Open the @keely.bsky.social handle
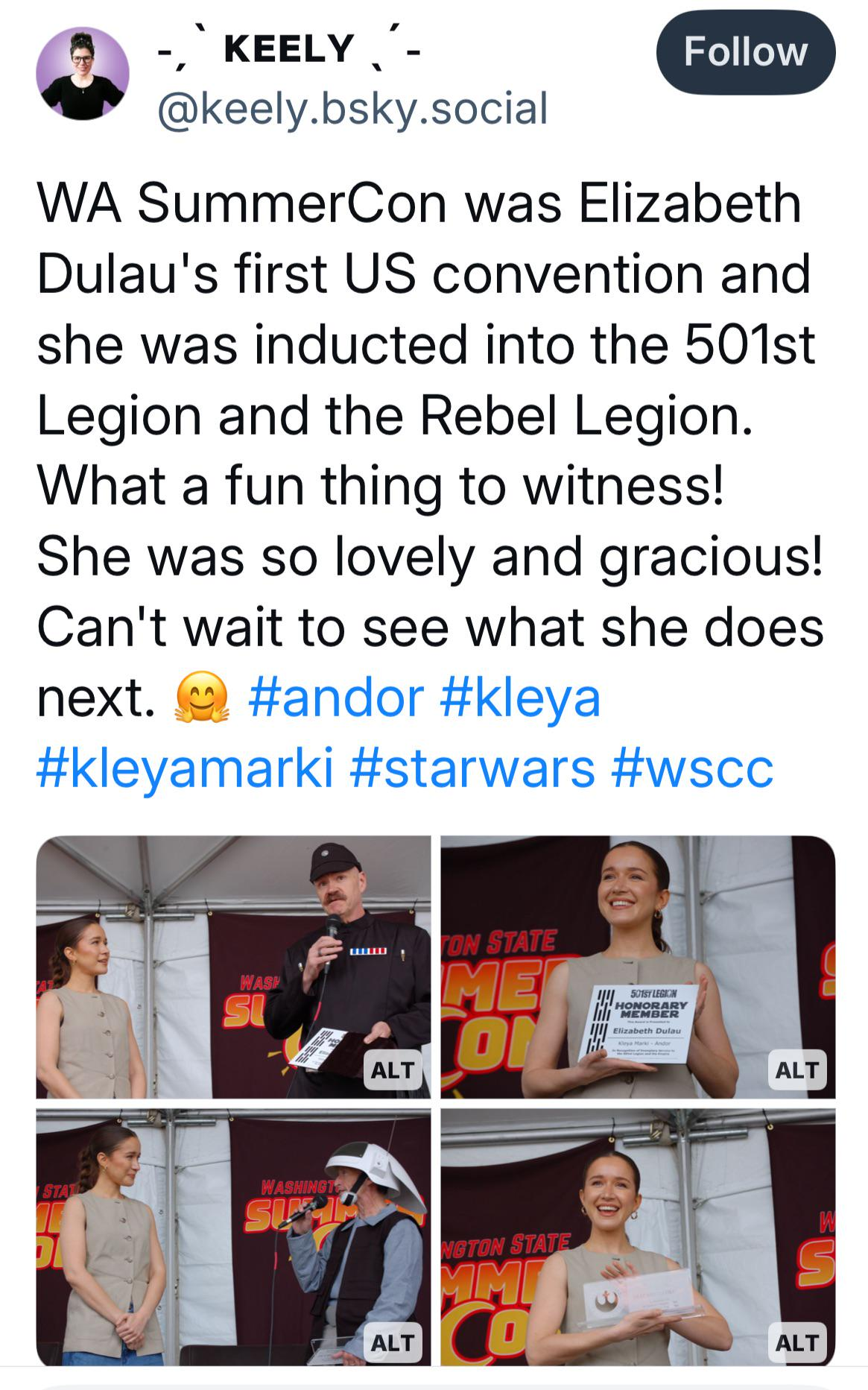868x1390 pixels. [352, 107]
